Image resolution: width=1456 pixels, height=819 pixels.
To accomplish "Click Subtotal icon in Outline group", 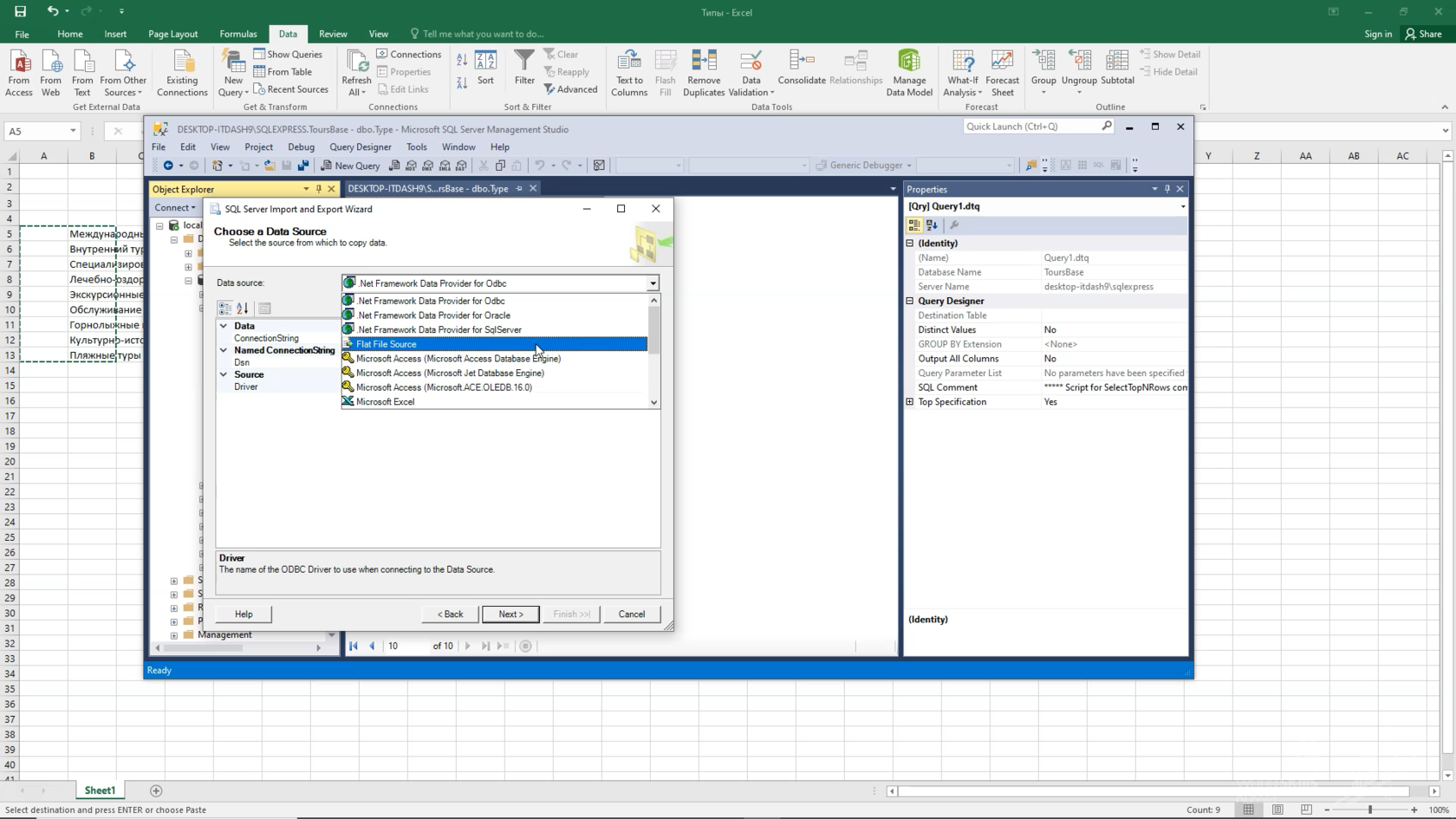I will pos(1117,68).
